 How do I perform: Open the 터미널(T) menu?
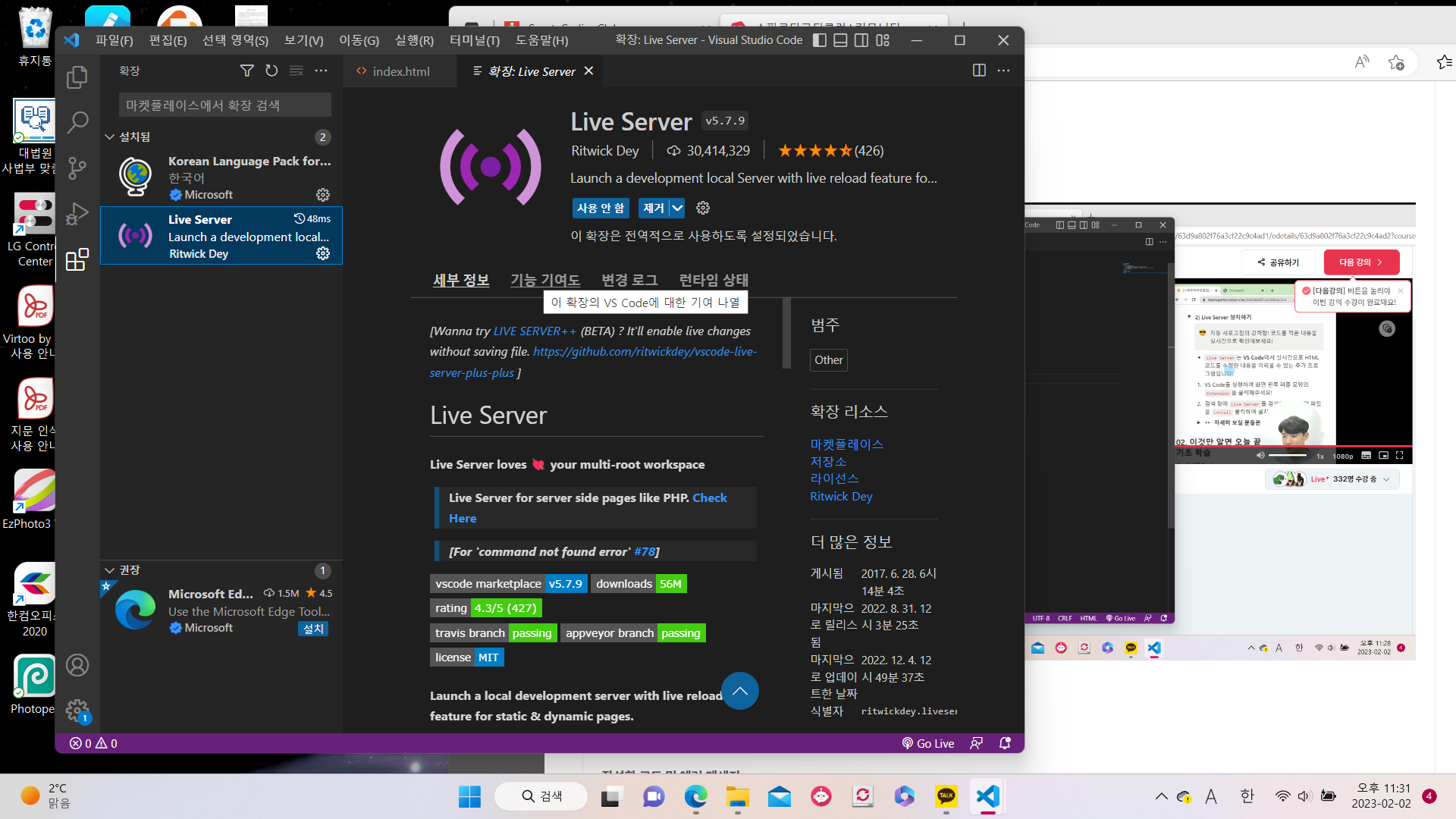pyautogui.click(x=475, y=40)
